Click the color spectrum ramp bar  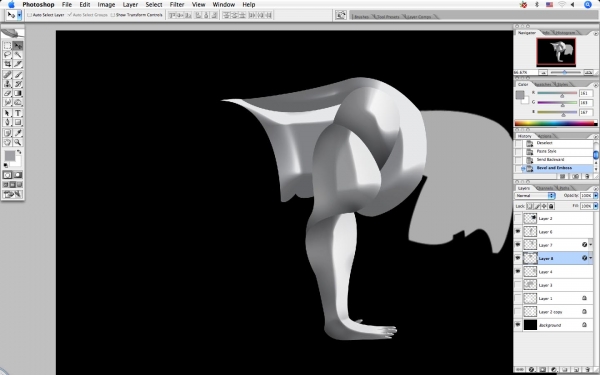click(556, 123)
